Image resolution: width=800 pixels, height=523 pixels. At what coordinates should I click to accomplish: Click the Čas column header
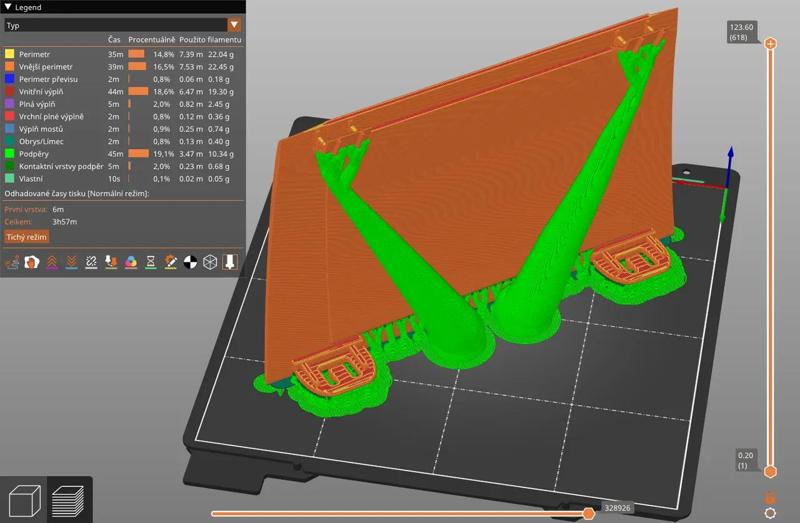tap(114, 39)
